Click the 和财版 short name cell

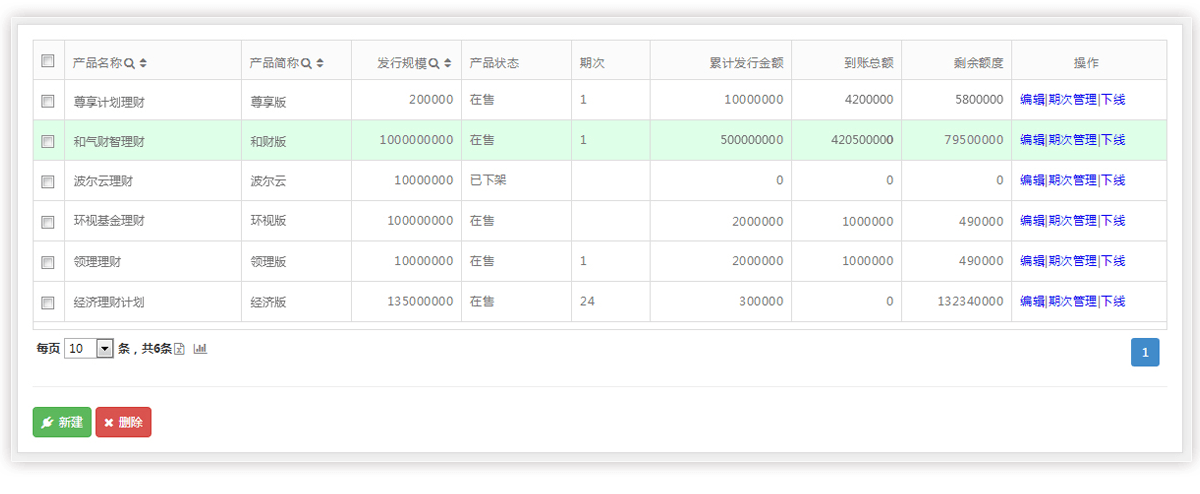click(296, 140)
